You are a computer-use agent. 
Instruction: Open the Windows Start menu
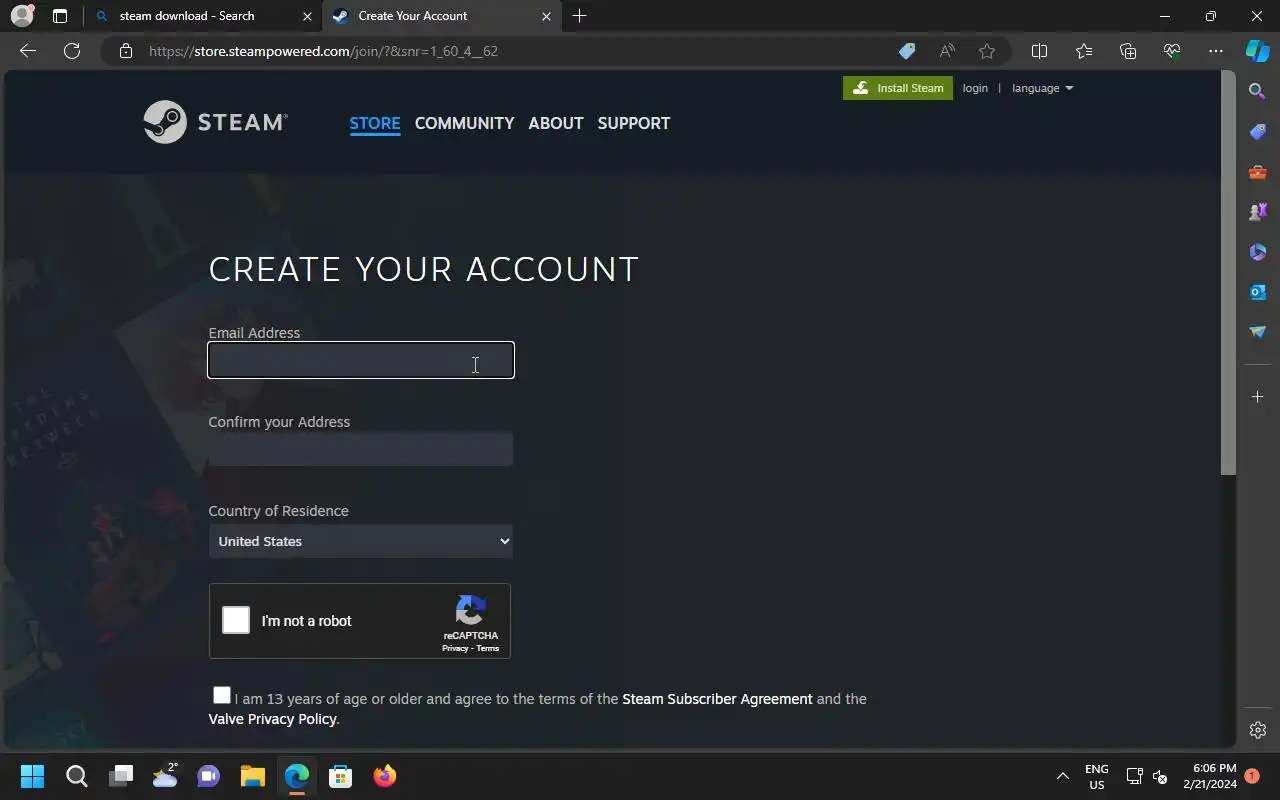pyautogui.click(x=32, y=776)
